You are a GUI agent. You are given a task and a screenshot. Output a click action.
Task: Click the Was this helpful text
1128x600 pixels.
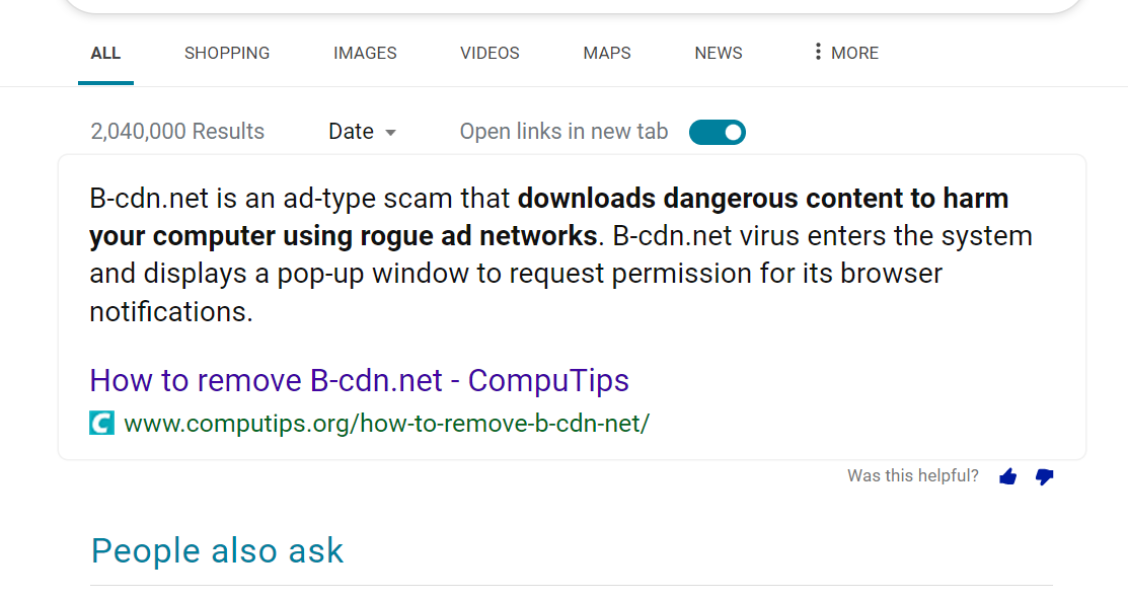912,476
